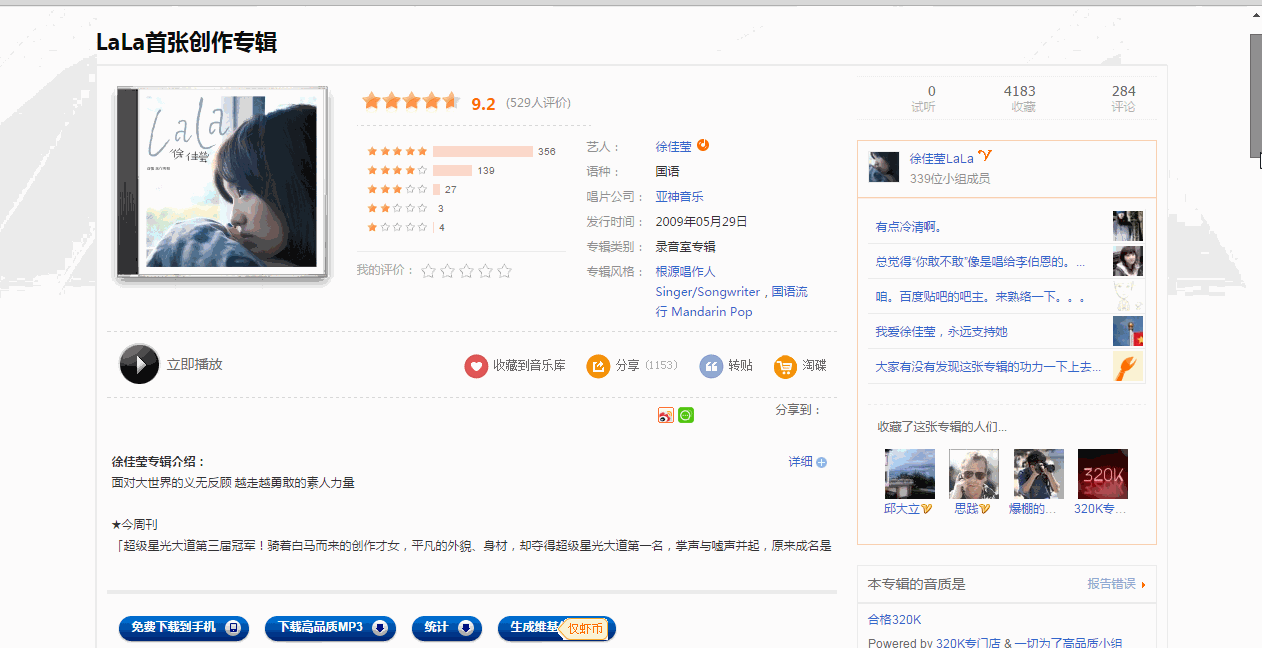Rate album one star in 我的评价
1262x648 pixels.
pos(429,271)
